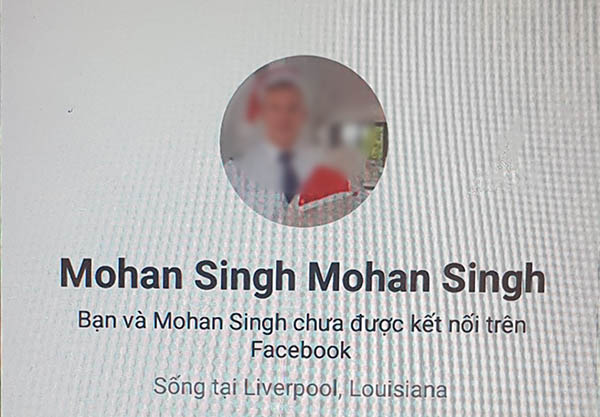Screen dimensions: 600x417
Task: Click the dark tie in the profile photo
Action: tap(289, 176)
